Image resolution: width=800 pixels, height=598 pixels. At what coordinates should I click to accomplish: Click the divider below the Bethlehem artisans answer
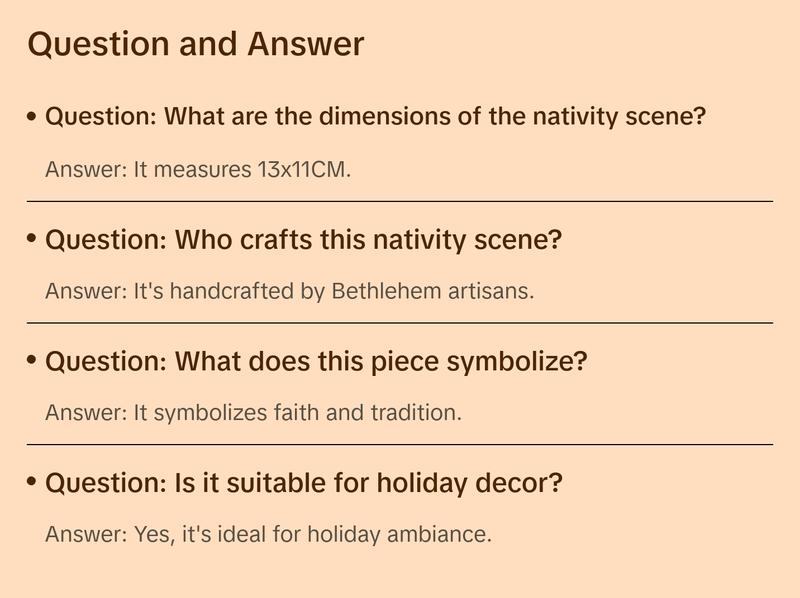[x=400, y=323]
